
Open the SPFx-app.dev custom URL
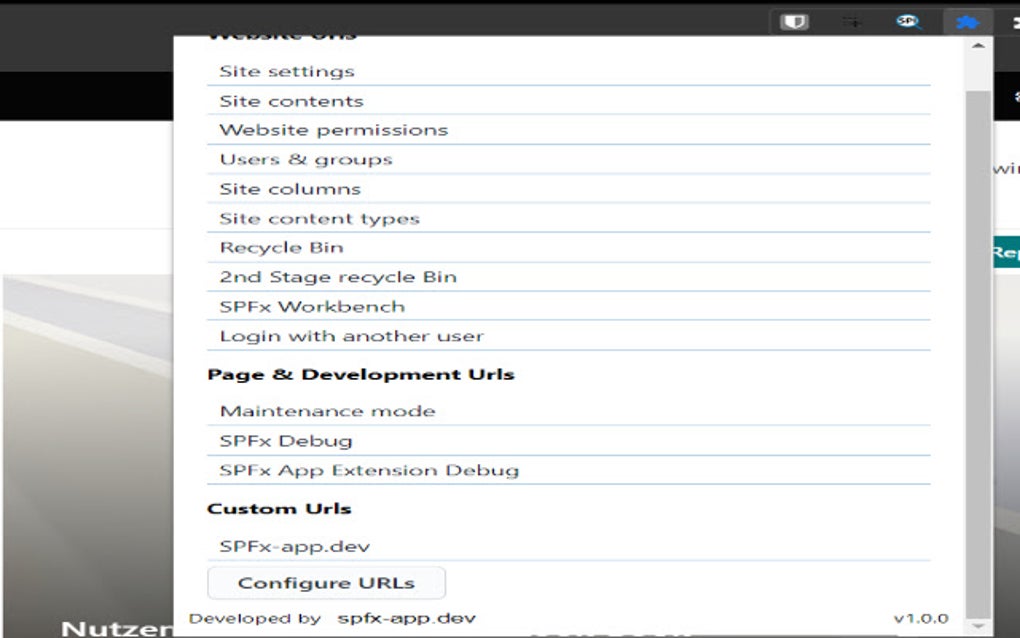295,545
